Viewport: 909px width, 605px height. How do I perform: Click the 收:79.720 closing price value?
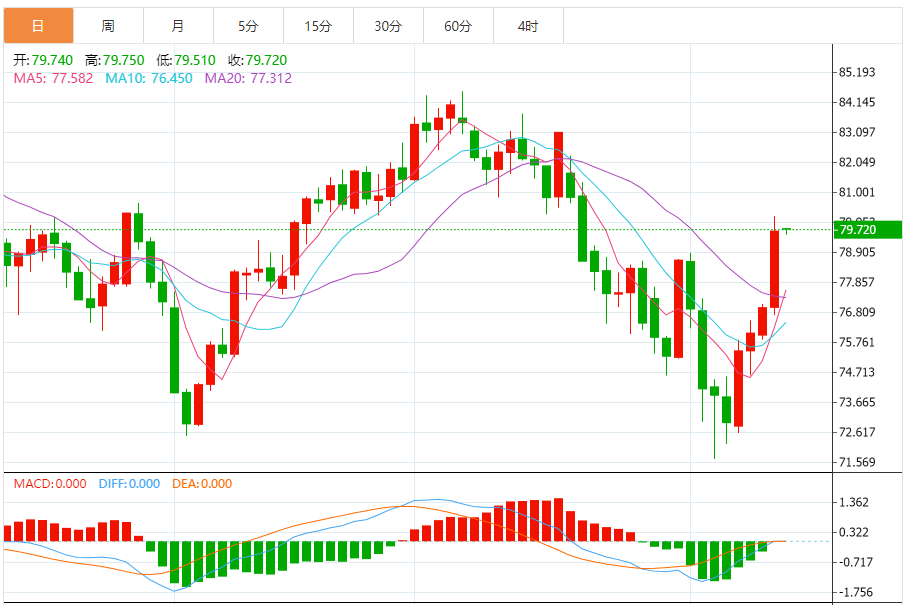(257, 60)
